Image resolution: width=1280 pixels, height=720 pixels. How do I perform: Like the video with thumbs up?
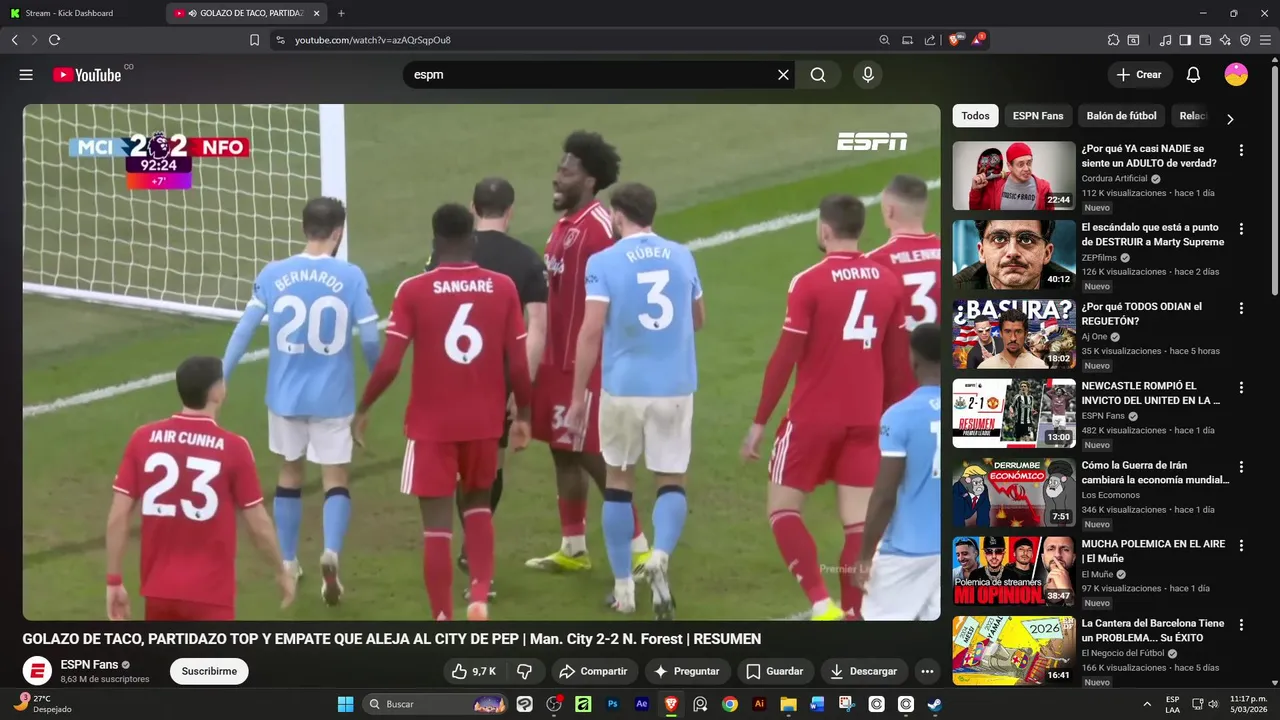click(x=474, y=671)
